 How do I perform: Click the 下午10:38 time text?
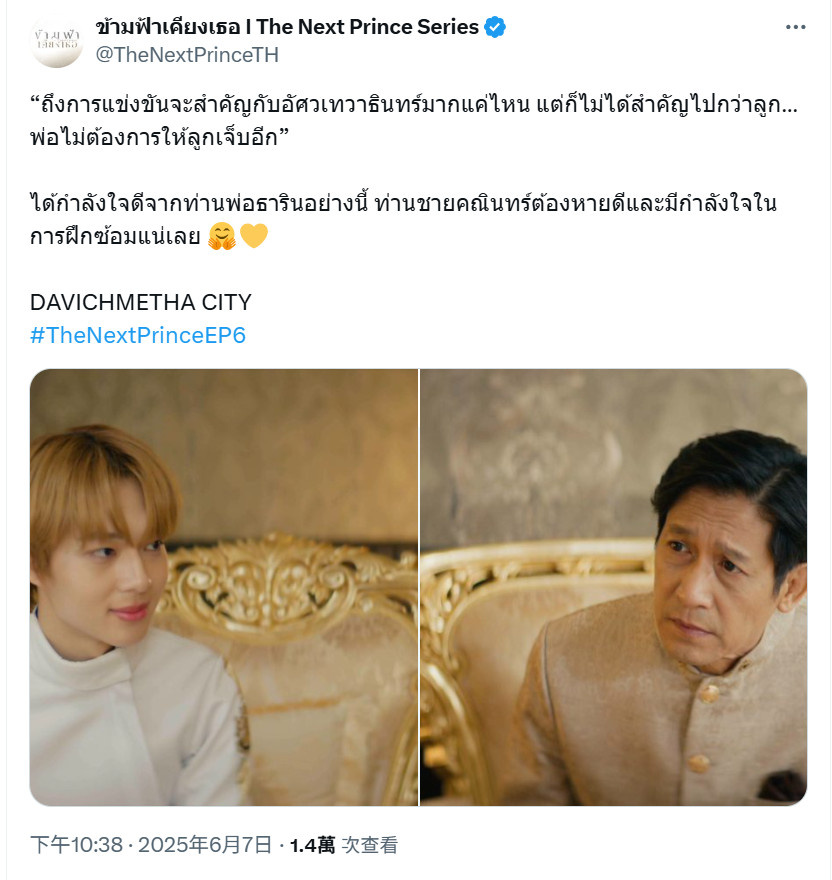coord(76,845)
